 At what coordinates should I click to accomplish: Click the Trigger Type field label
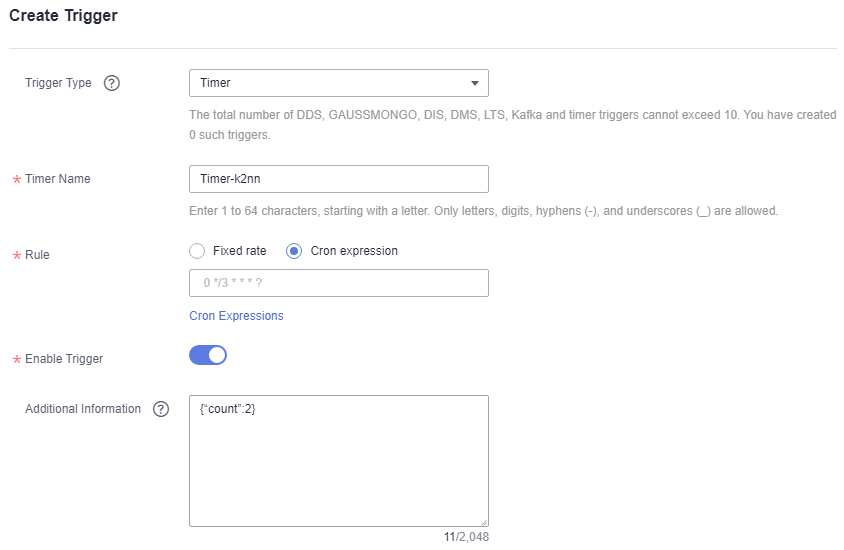[x=58, y=83]
